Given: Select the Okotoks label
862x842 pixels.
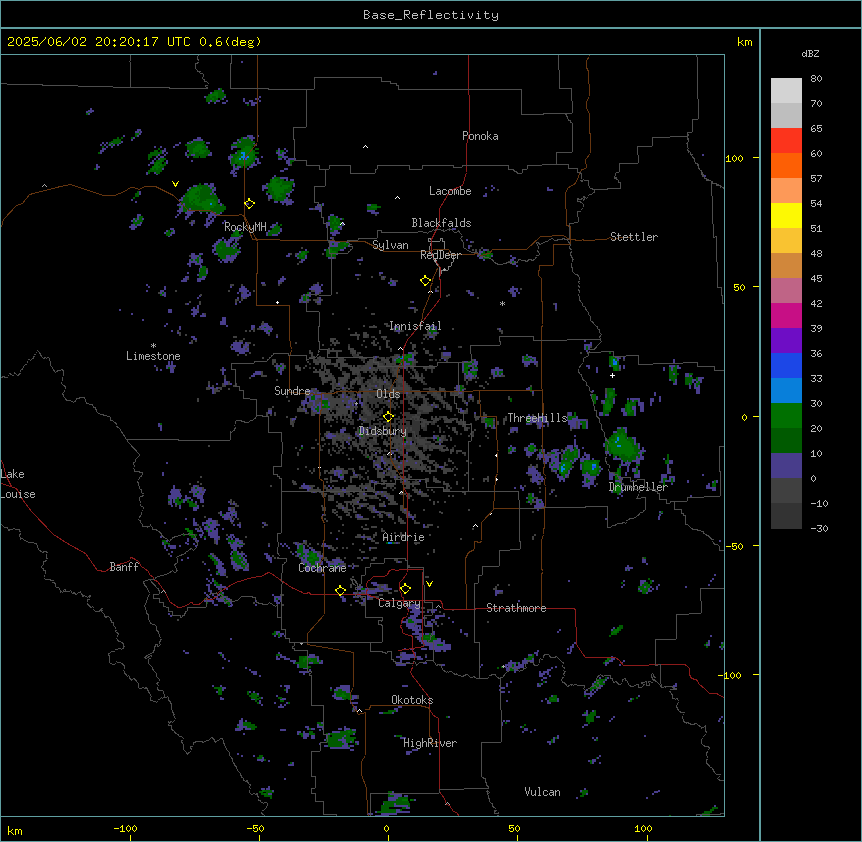Looking at the screenshot, I should click(x=412, y=700).
